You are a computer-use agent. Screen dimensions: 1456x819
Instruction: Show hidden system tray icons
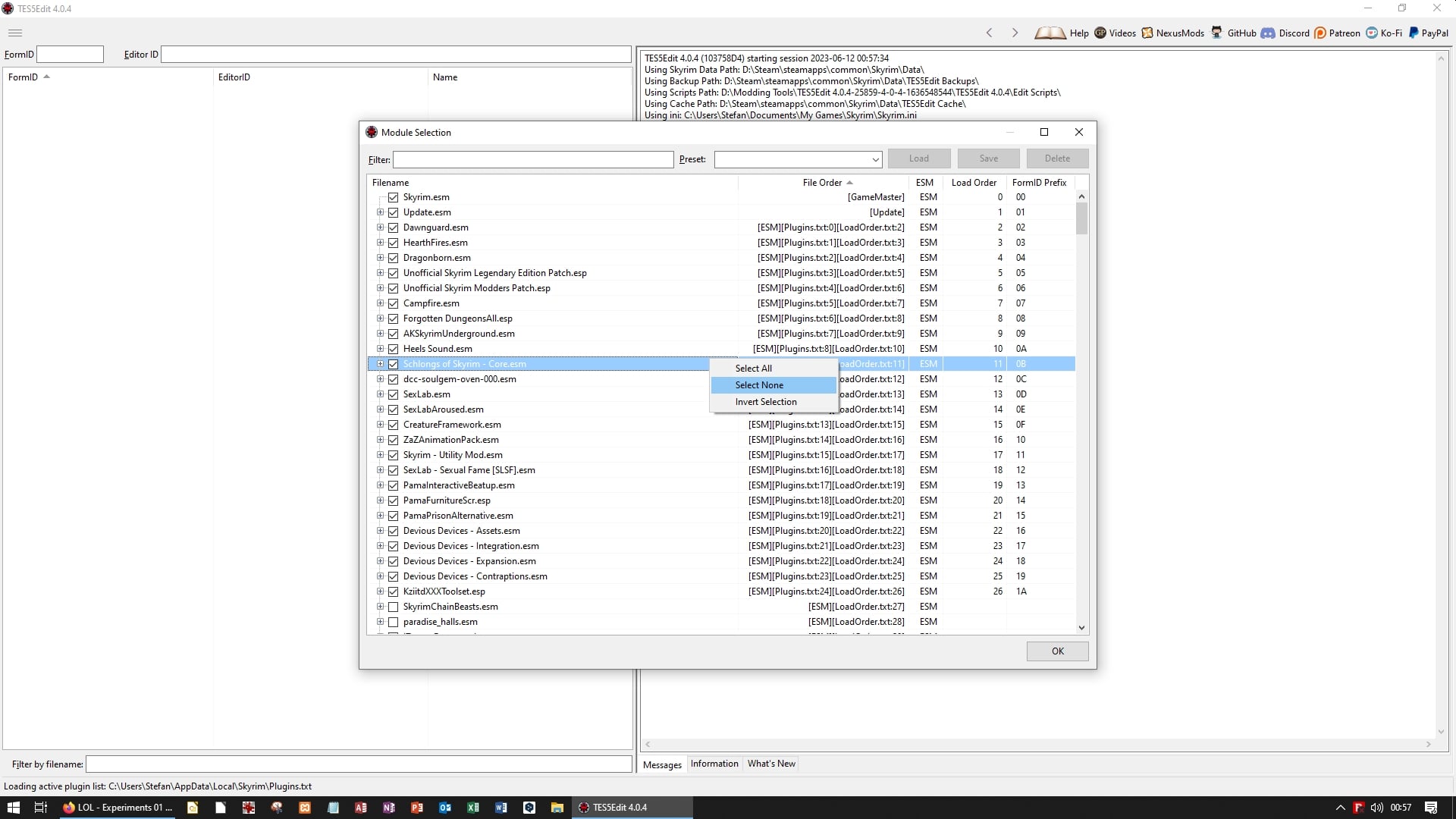pyautogui.click(x=1340, y=808)
